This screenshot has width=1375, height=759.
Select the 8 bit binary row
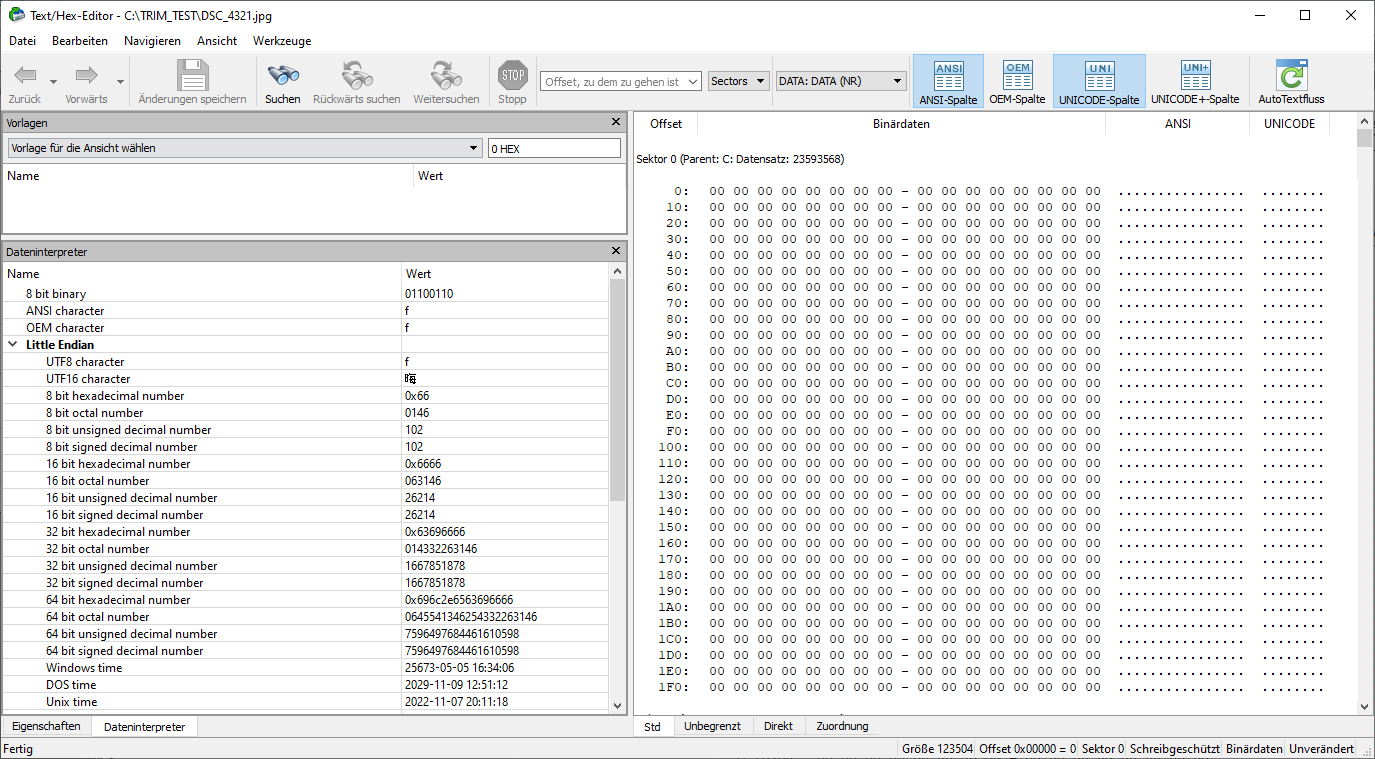pyautogui.click(x=305, y=294)
